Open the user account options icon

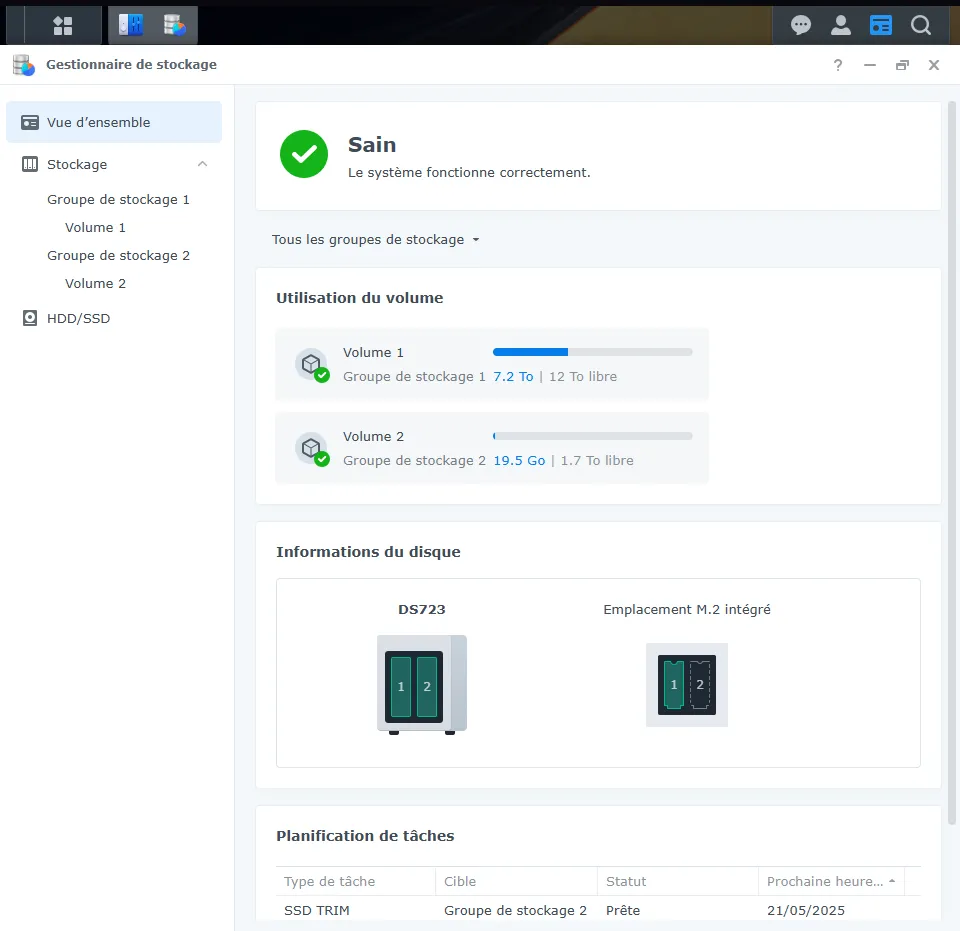(841, 25)
